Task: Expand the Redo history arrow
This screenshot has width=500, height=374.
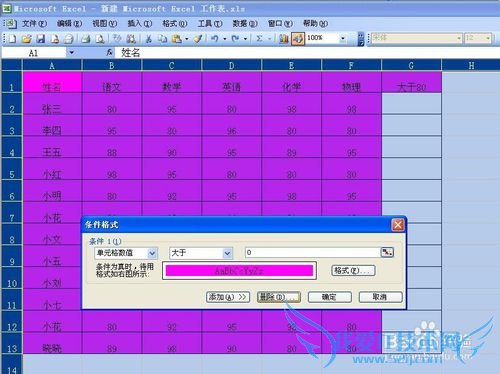Action: [x=245, y=39]
